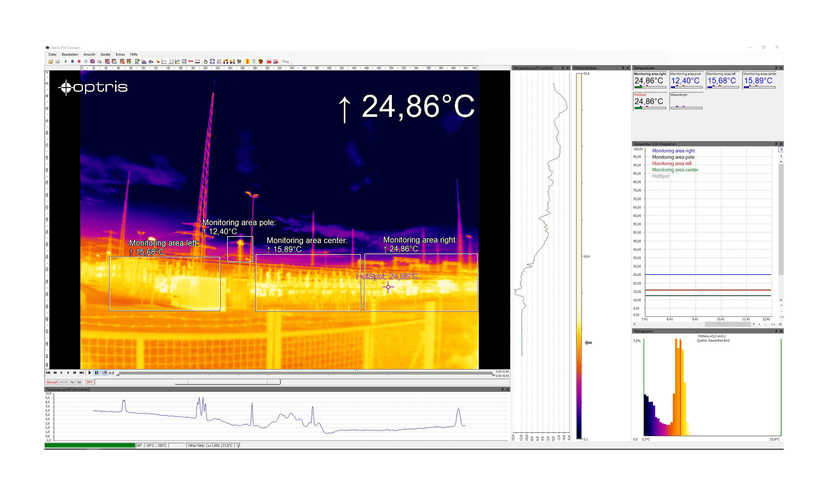This screenshot has height=494, width=828.
Task: Click the round loop icon next to pause
Action: [105, 372]
